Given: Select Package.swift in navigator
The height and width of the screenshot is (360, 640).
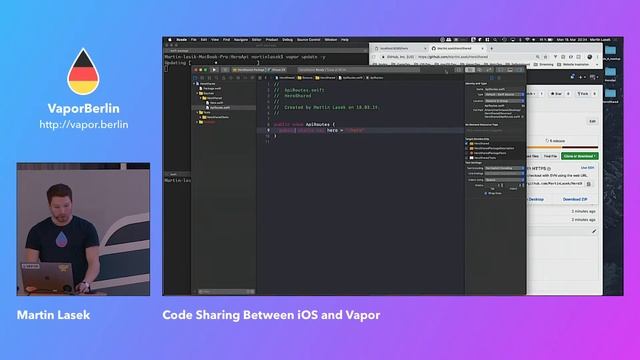Looking at the screenshot, I should pos(212,89).
